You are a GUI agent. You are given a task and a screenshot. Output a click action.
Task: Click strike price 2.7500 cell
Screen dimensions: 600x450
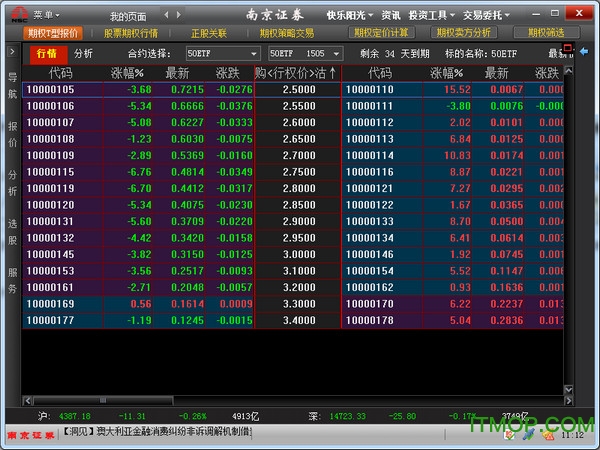point(299,172)
